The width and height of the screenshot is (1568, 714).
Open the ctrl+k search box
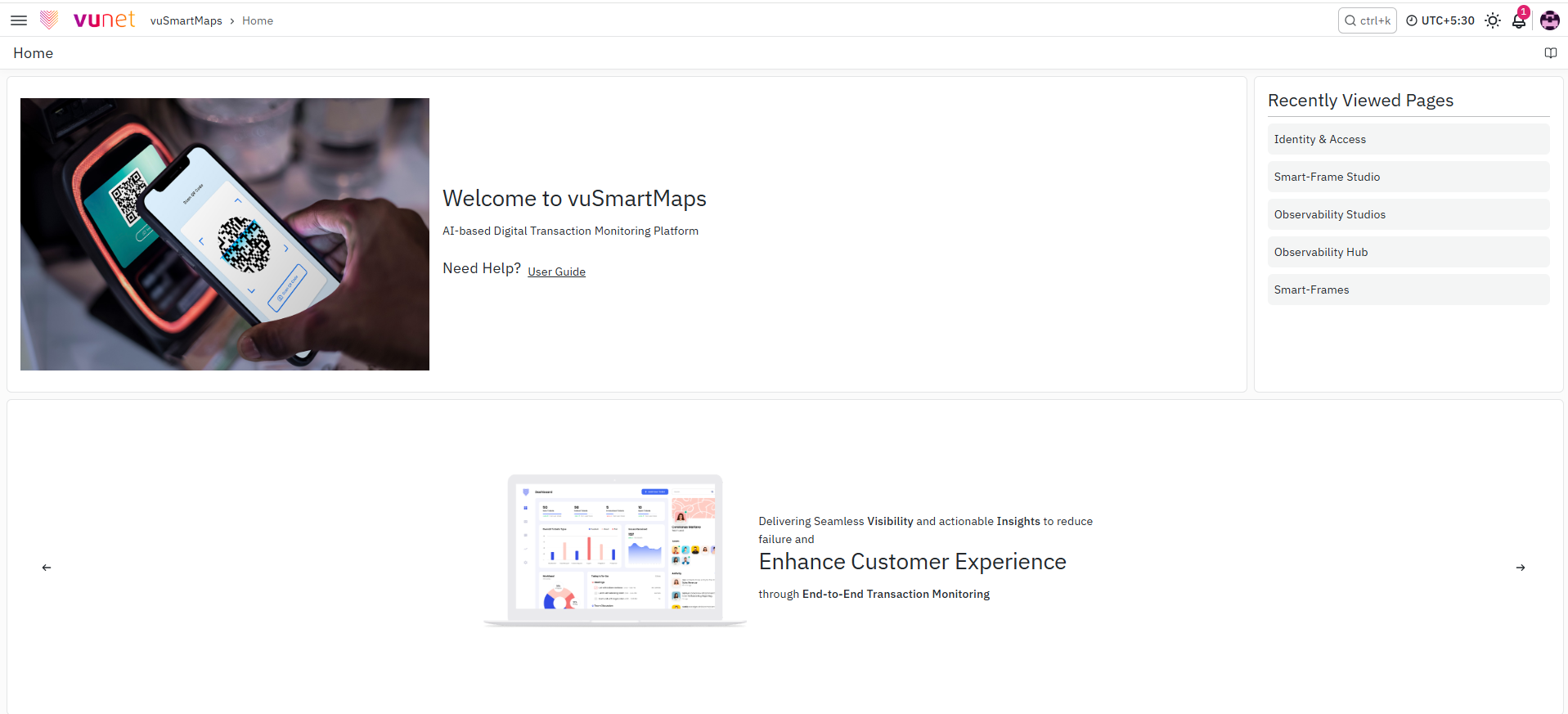tap(1367, 20)
